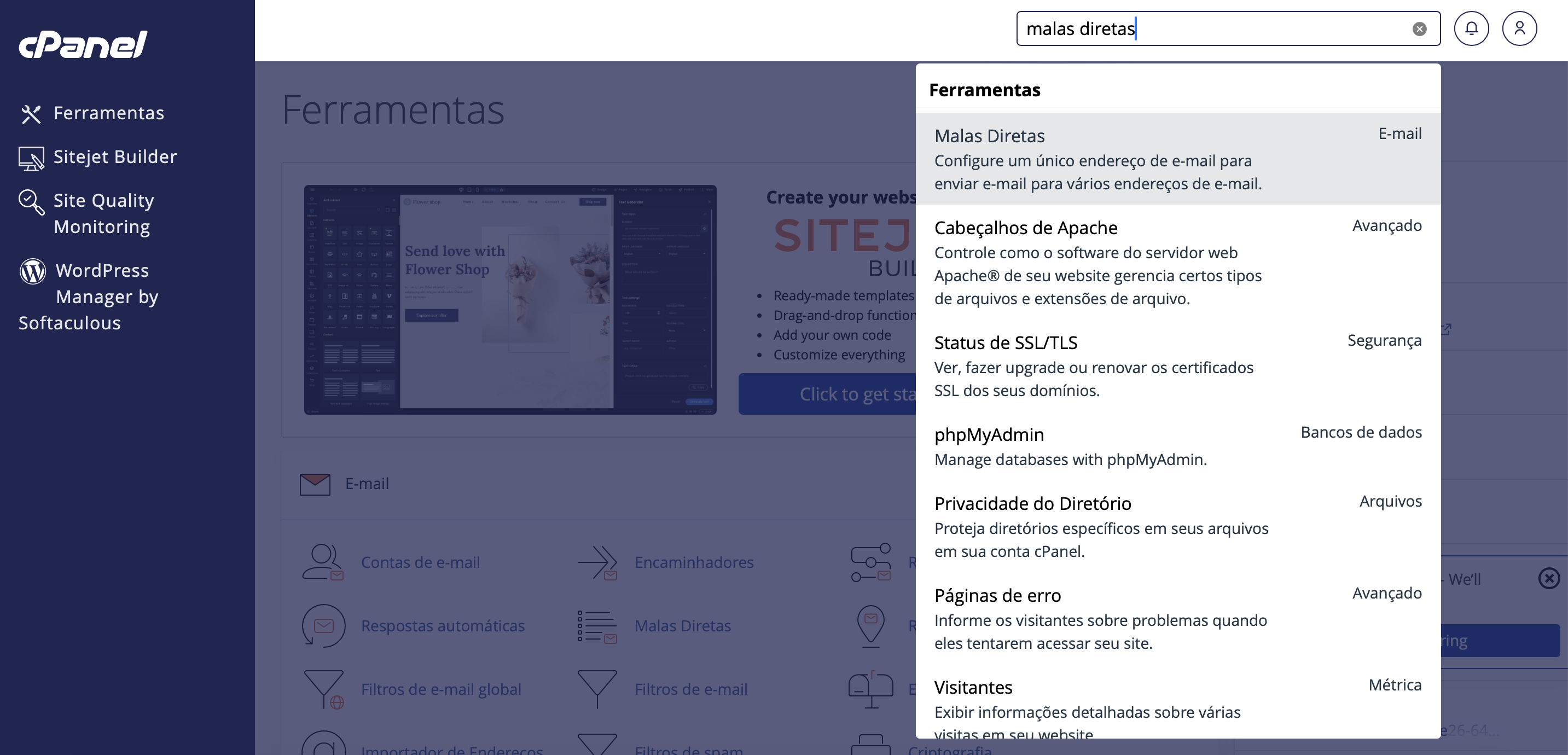Open the Filtros de e-mail global link
1568x755 pixels.
tap(441, 689)
